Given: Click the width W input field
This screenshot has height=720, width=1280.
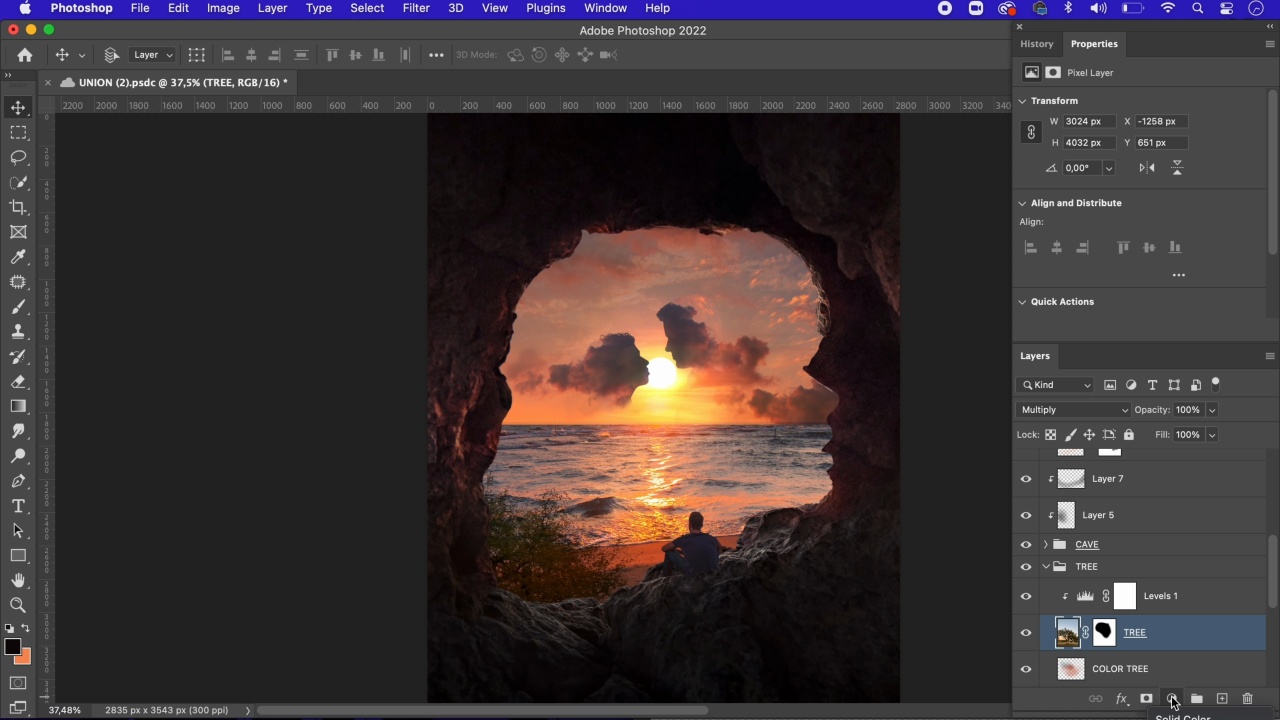Looking at the screenshot, I should tap(1089, 121).
